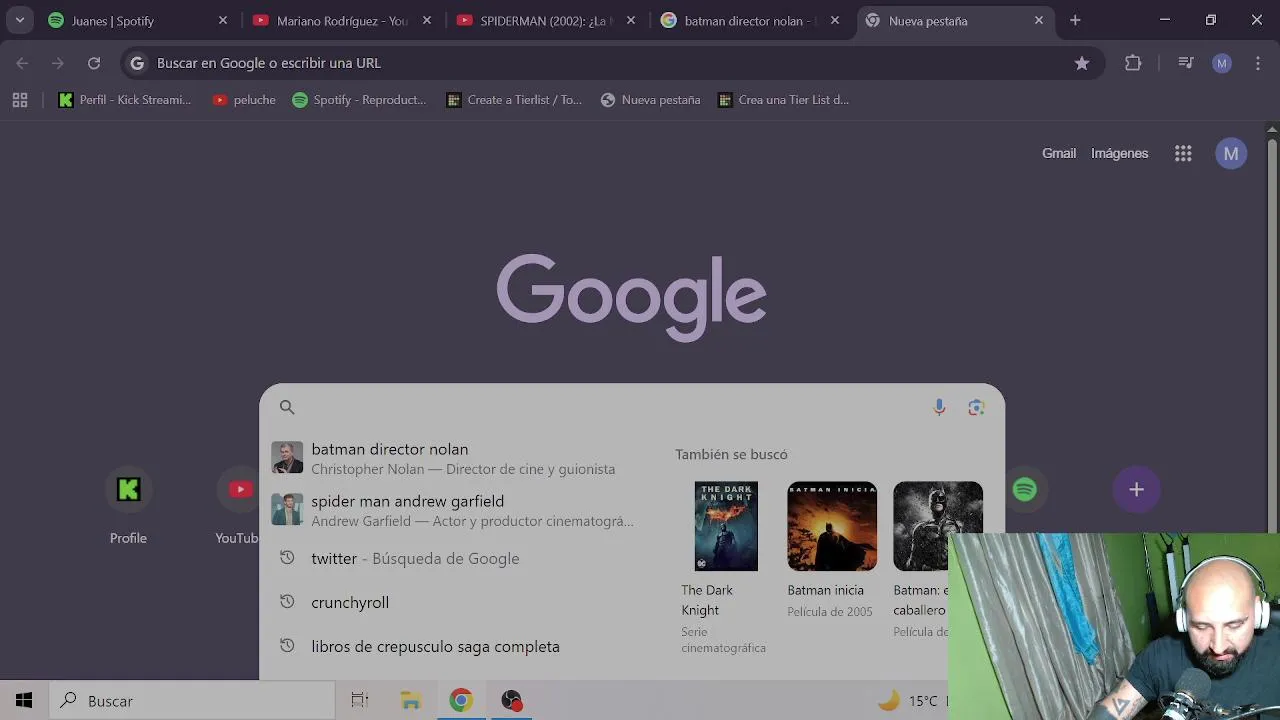This screenshot has height=720, width=1280.
Task: Close the Nueva pestaña tab
Action: (x=1039, y=20)
